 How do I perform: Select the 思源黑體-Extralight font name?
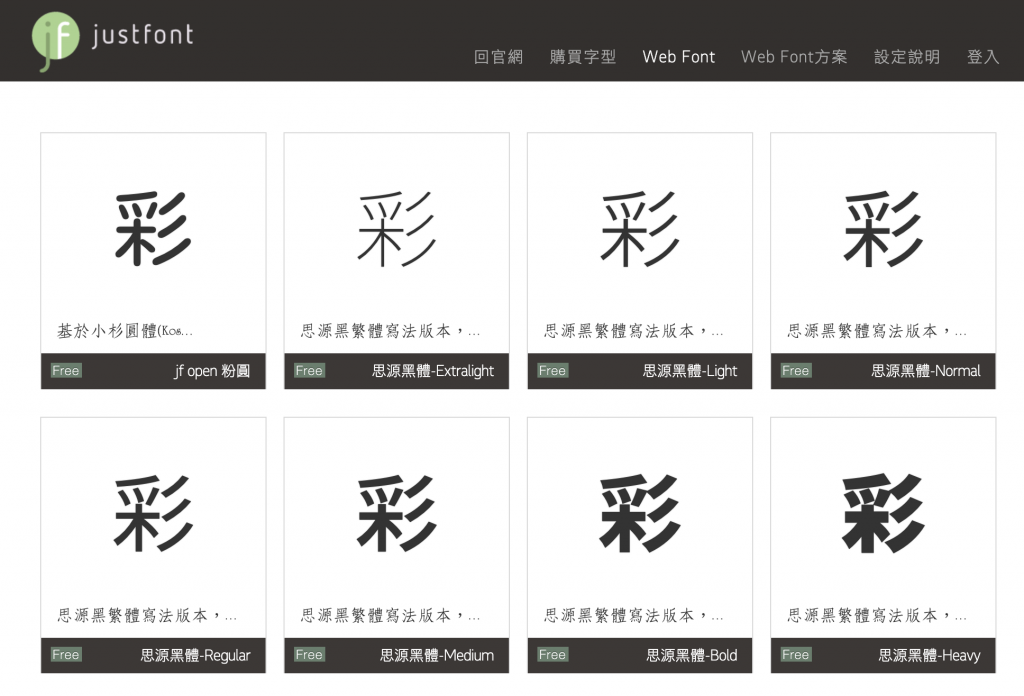pos(433,371)
